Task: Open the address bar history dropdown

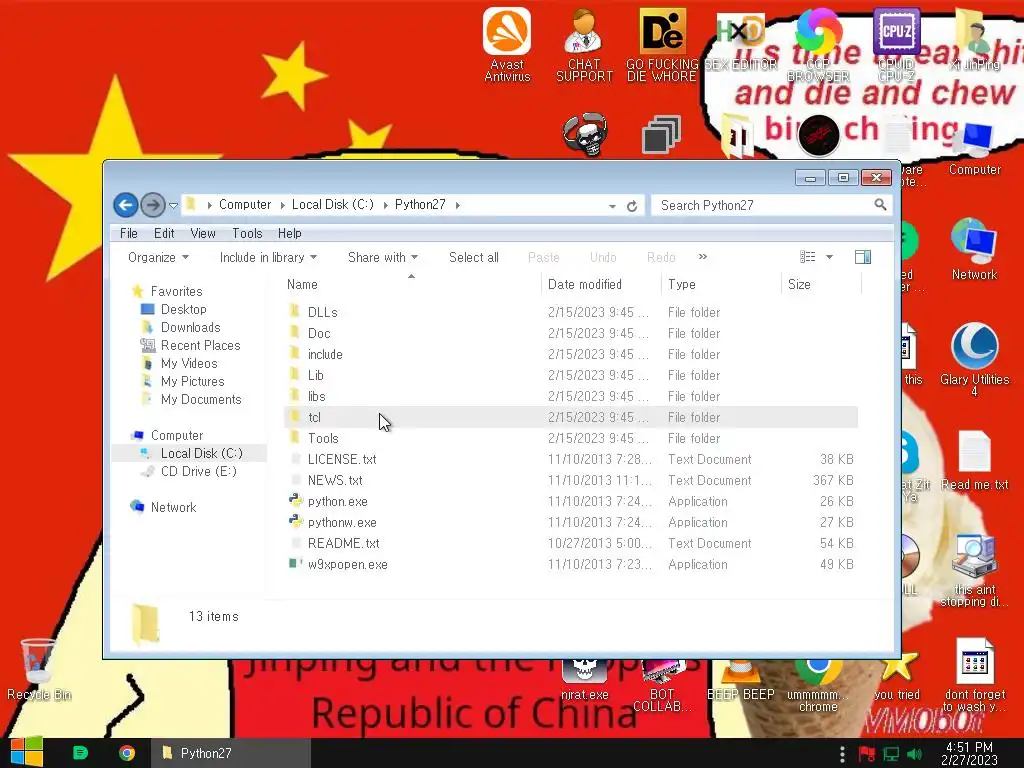Action: point(612,206)
